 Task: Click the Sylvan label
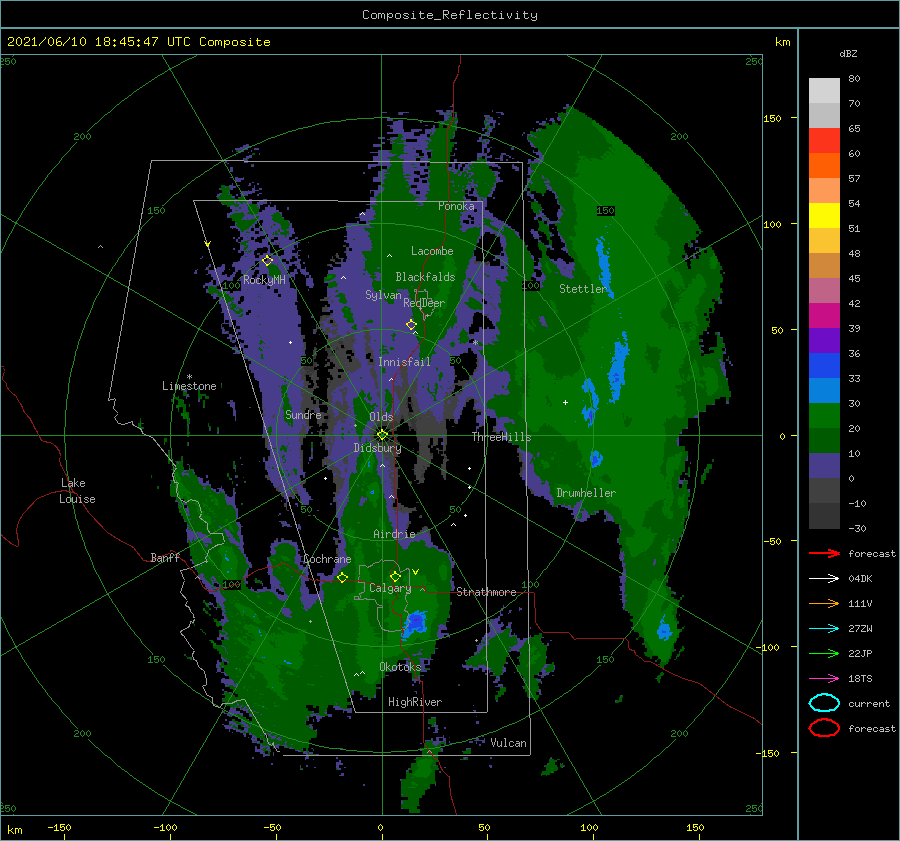[383, 295]
